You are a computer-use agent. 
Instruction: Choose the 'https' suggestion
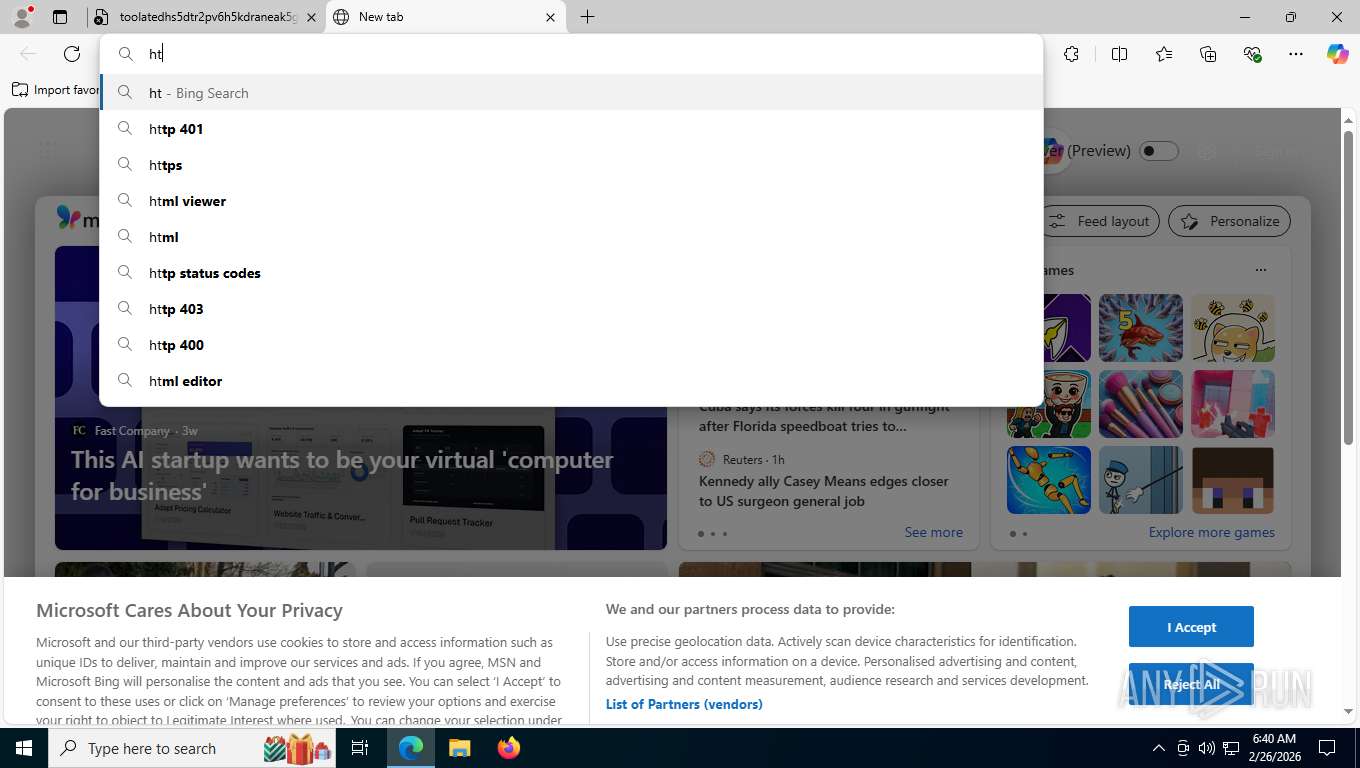571,165
